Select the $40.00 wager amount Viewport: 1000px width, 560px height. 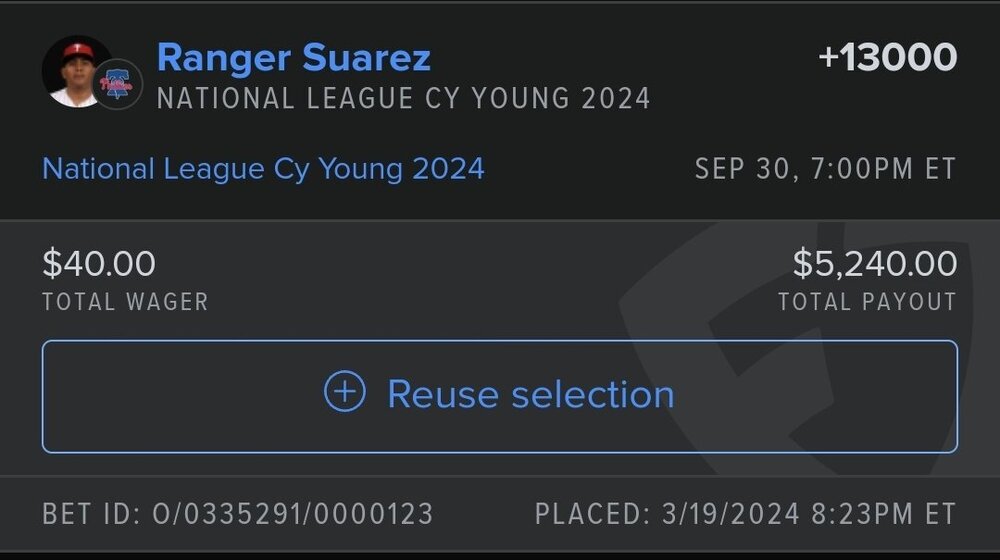(x=99, y=264)
